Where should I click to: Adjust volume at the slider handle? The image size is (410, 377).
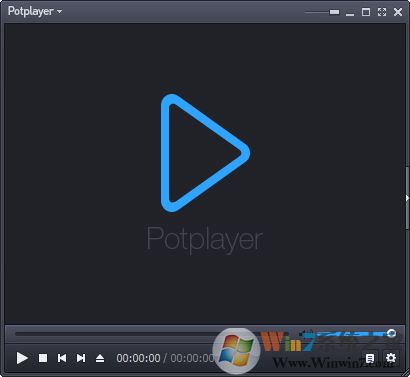(x=392, y=333)
